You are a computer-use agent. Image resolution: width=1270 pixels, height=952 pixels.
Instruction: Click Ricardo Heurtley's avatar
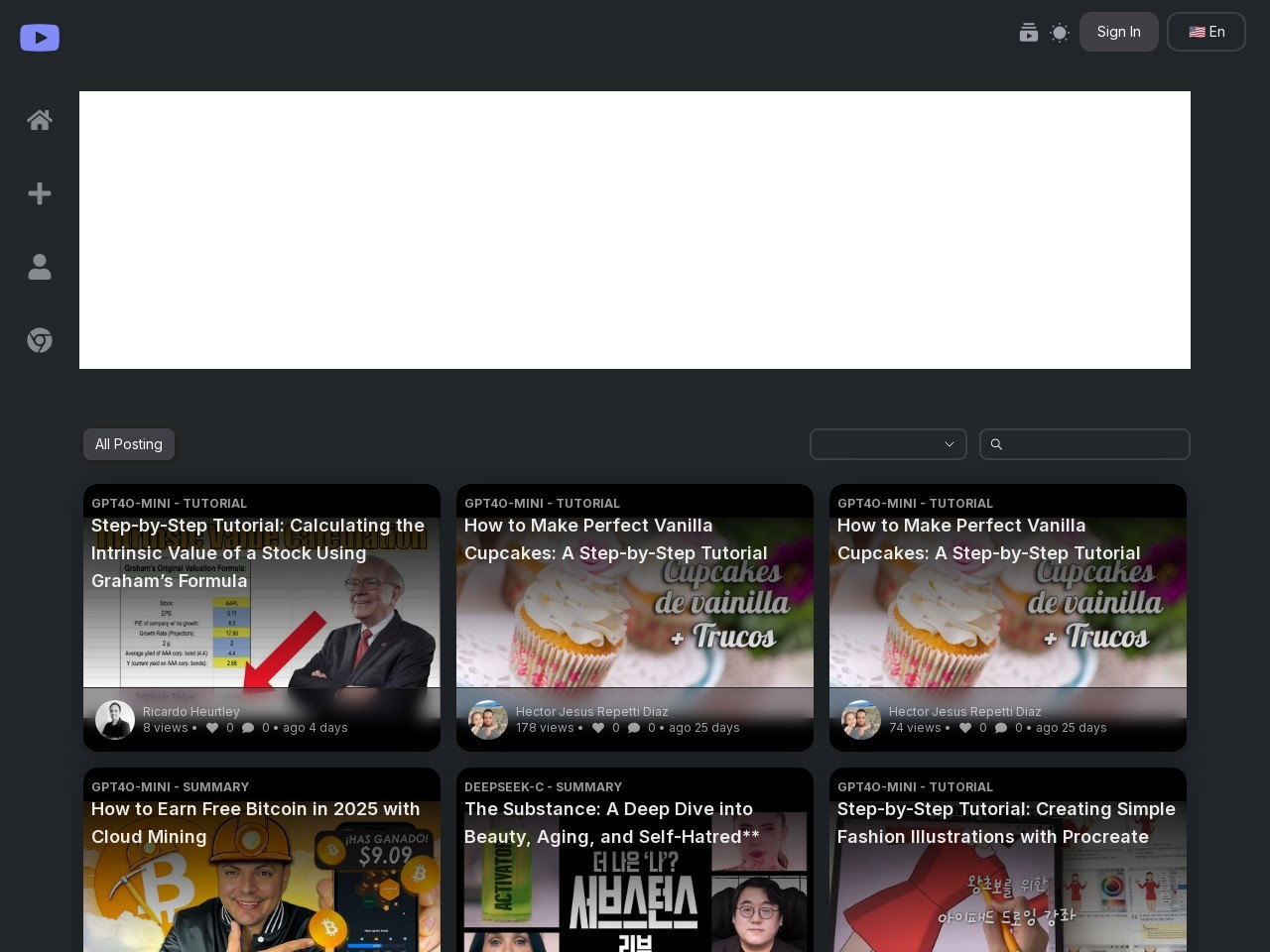pyautogui.click(x=115, y=720)
